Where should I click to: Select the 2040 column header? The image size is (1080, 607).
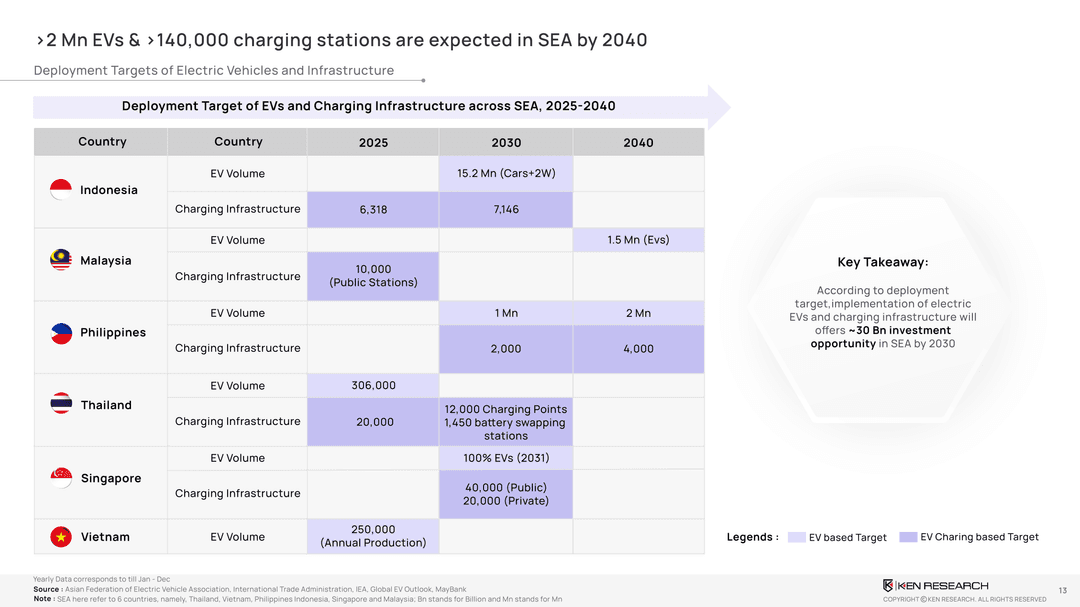tap(638, 142)
